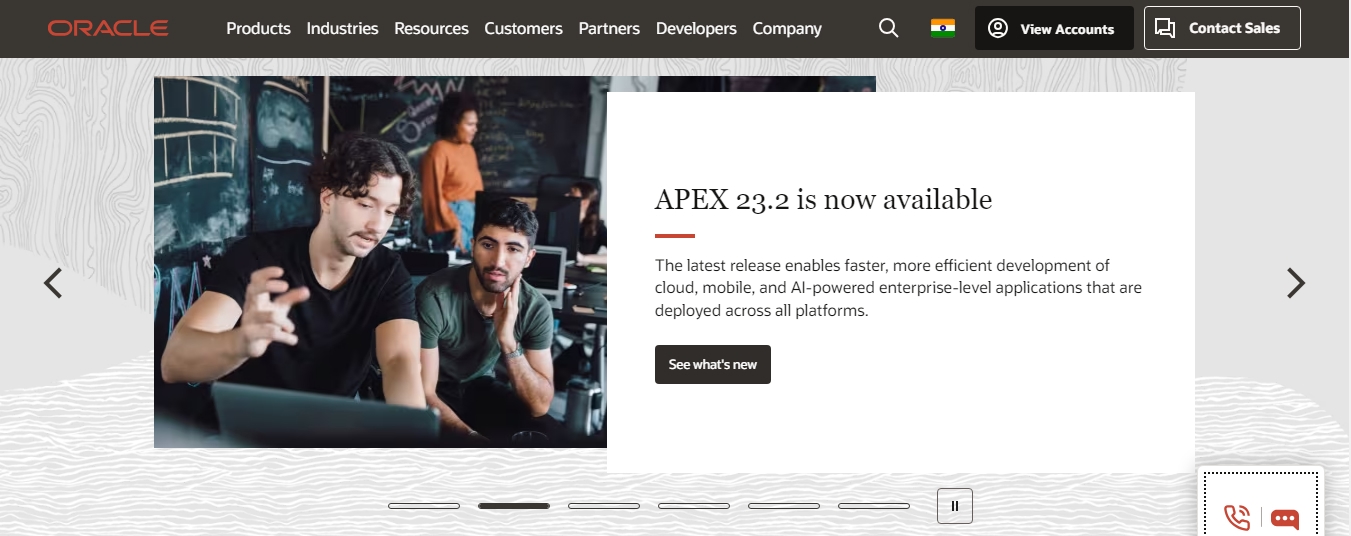Pause the carousel autoplay
Screen dimensions: 1351x536
tap(955, 506)
